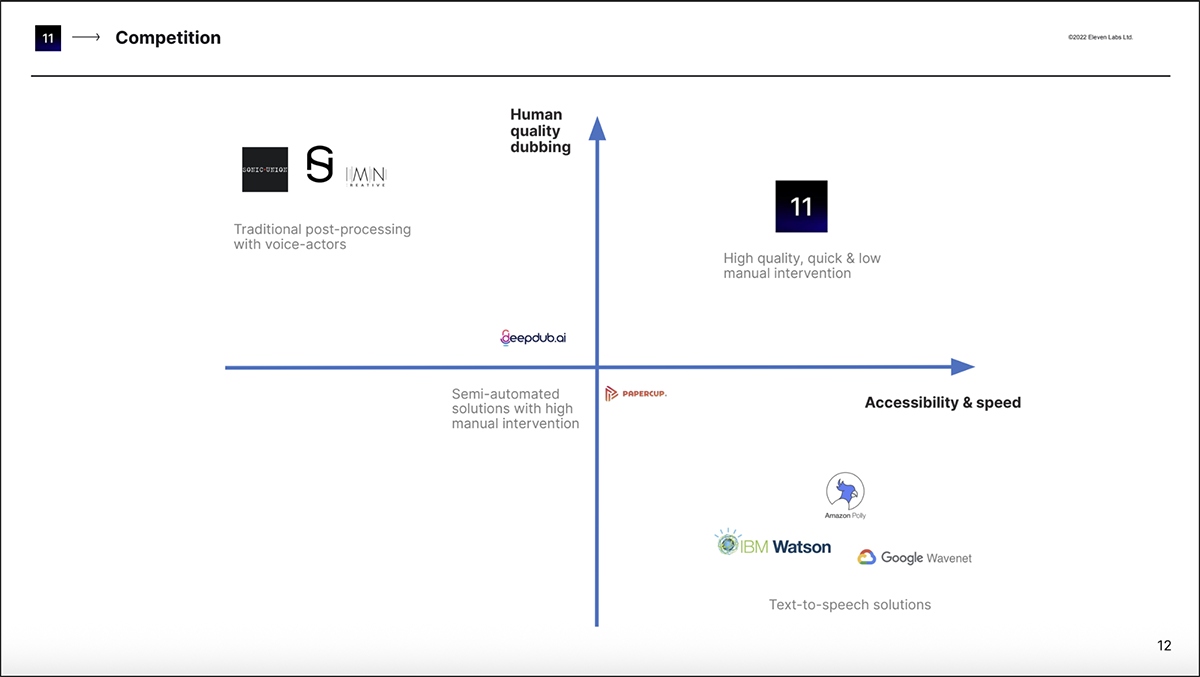Select the Google multicolor cloud icon
Viewport: 1200px width, 677px height.
click(867, 557)
